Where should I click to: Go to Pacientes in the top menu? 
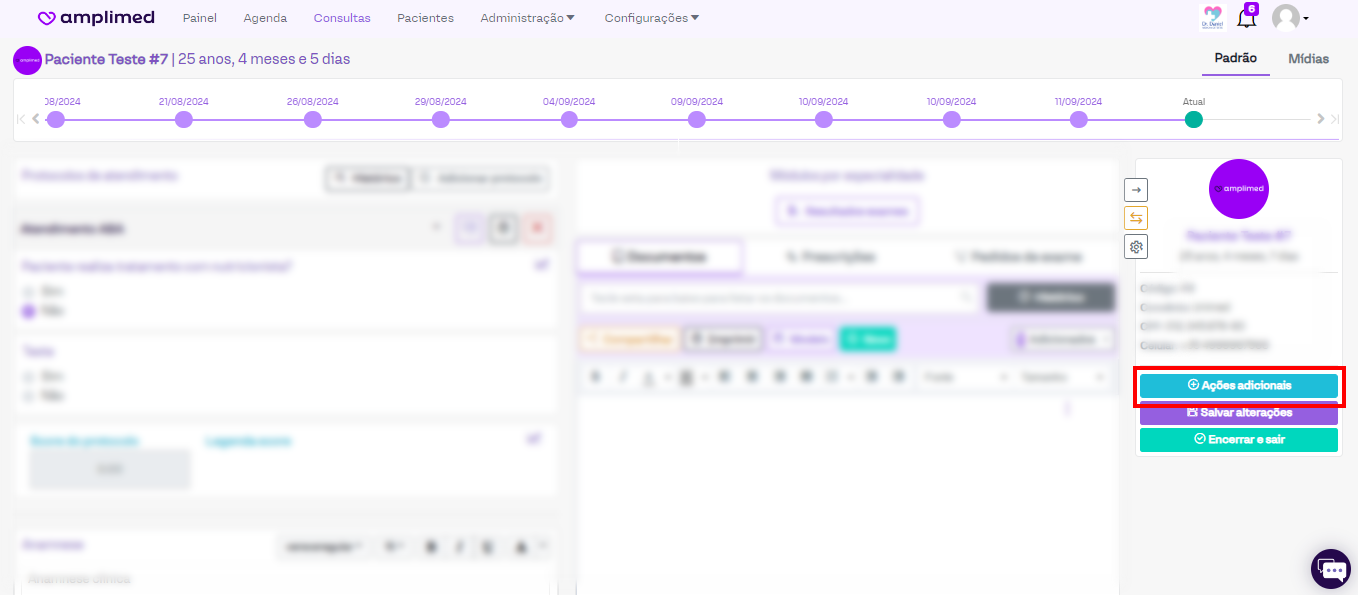point(425,18)
